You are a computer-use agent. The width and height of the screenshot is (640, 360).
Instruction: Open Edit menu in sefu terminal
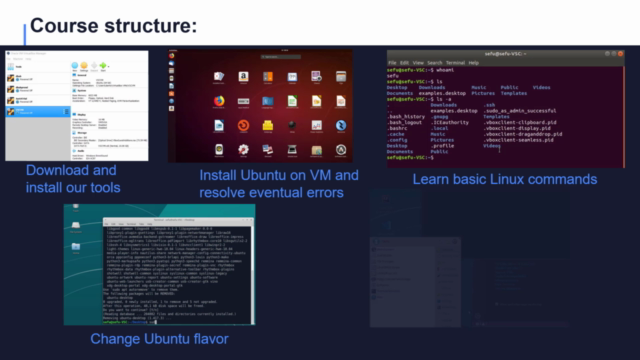pyautogui.click(x=404, y=63)
